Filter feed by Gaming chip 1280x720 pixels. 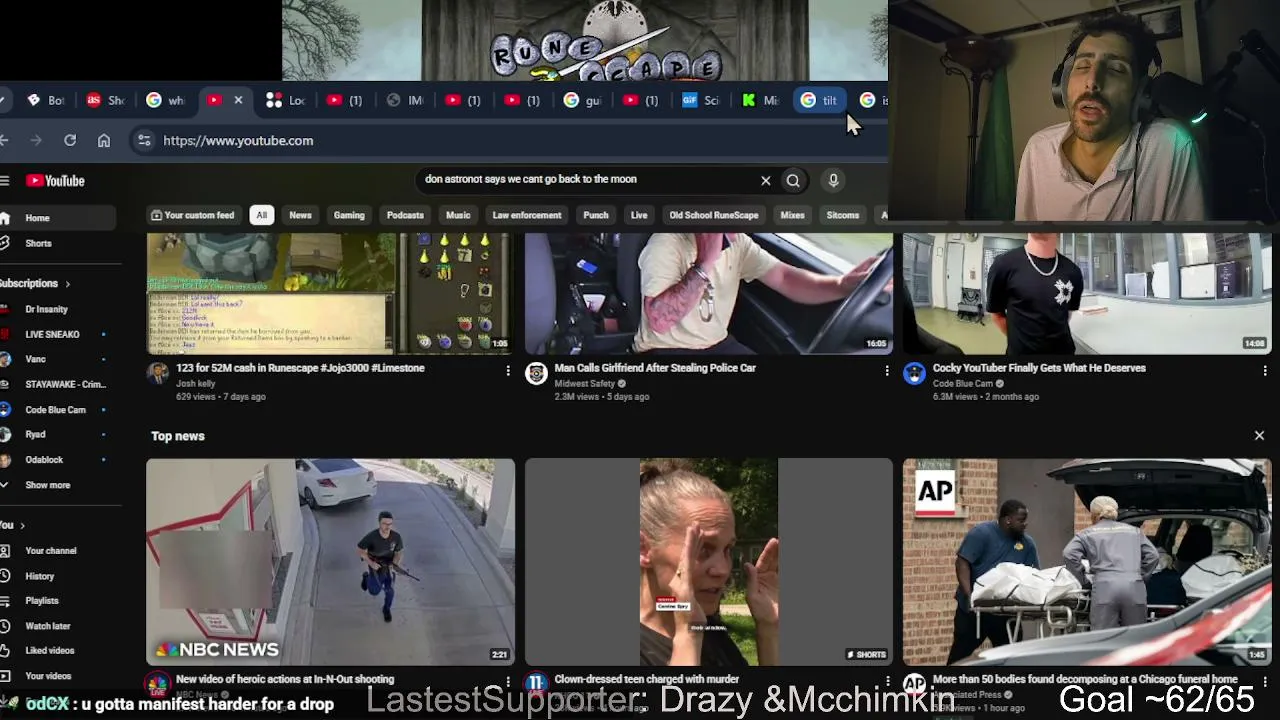pos(349,215)
